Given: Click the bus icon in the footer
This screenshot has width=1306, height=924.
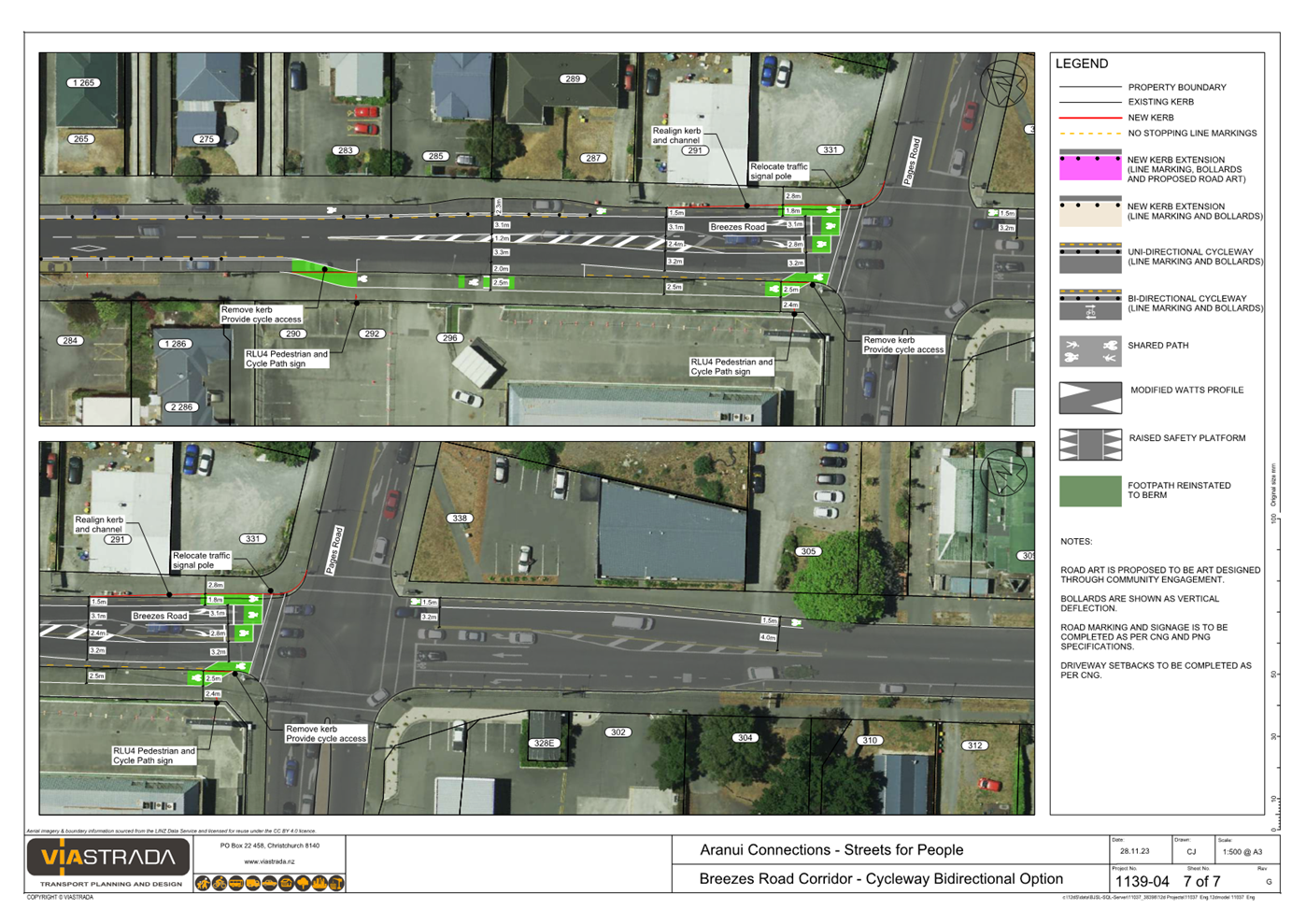Looking at the screenshot, I should click(236, 883).
